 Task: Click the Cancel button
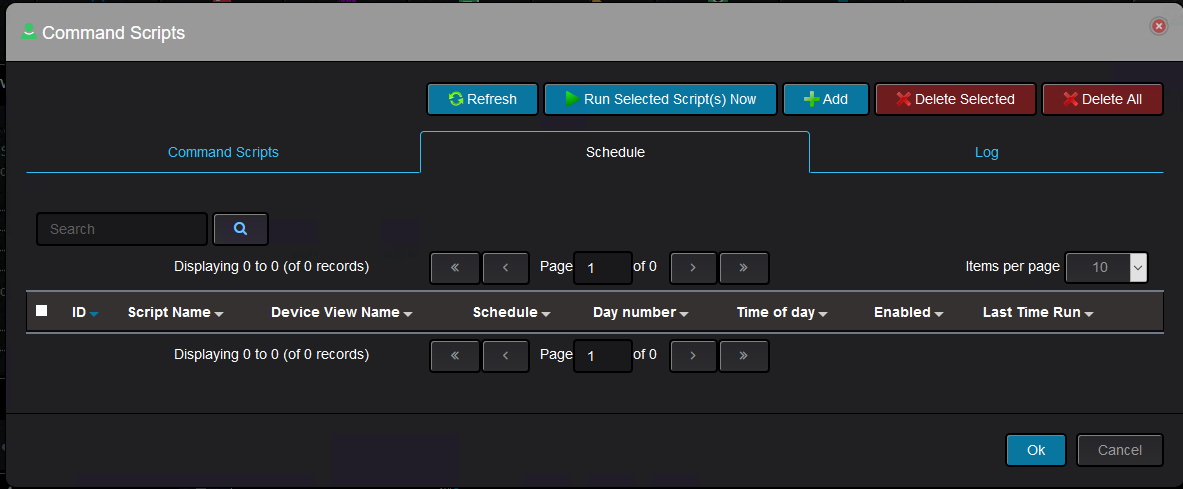(x=1120, y=450)
